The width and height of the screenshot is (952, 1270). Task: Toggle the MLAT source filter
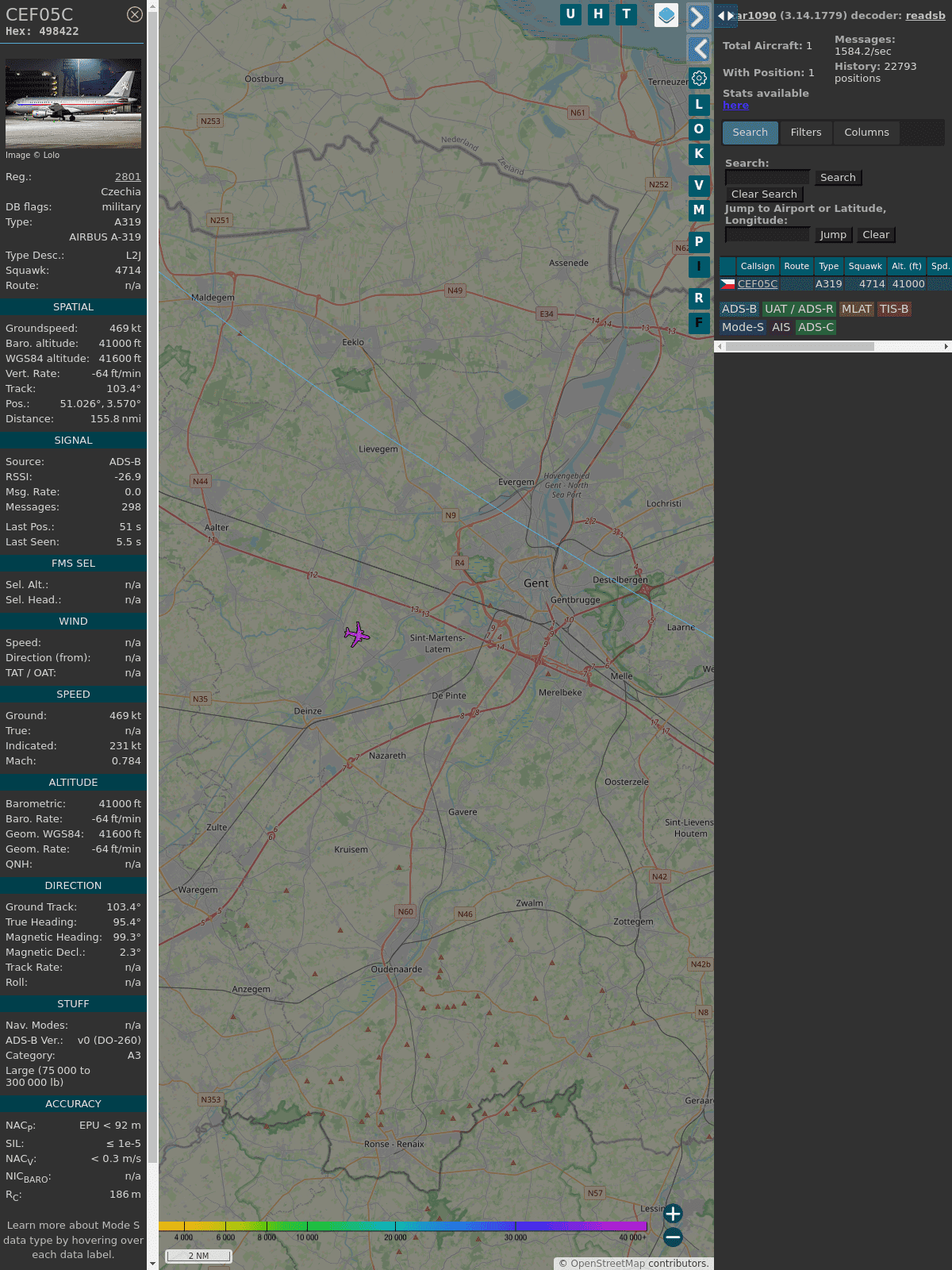tap(856, 309)
